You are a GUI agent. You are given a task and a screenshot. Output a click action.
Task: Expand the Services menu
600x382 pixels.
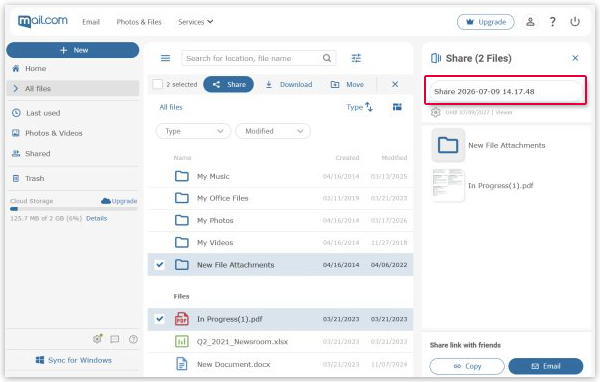[x=196, y=22]
